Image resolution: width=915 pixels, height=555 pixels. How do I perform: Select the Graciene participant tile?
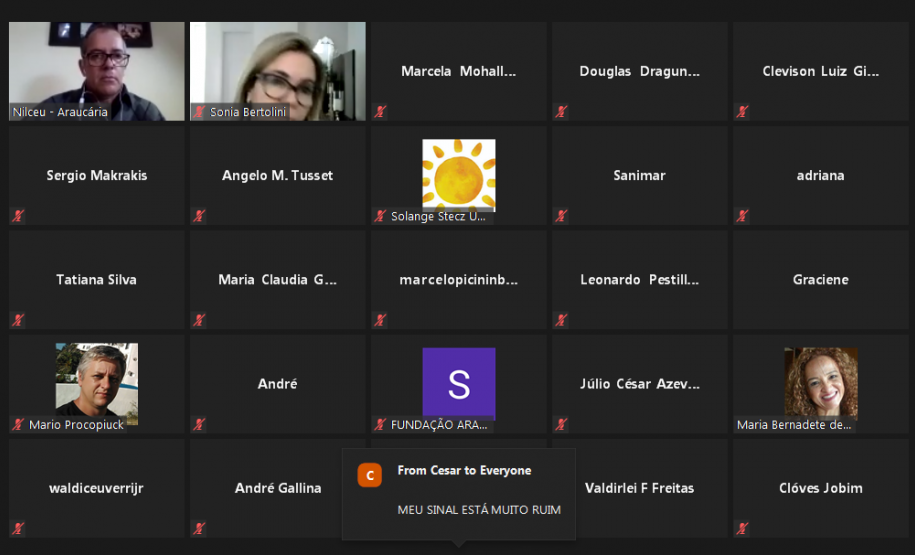point(820,280)
